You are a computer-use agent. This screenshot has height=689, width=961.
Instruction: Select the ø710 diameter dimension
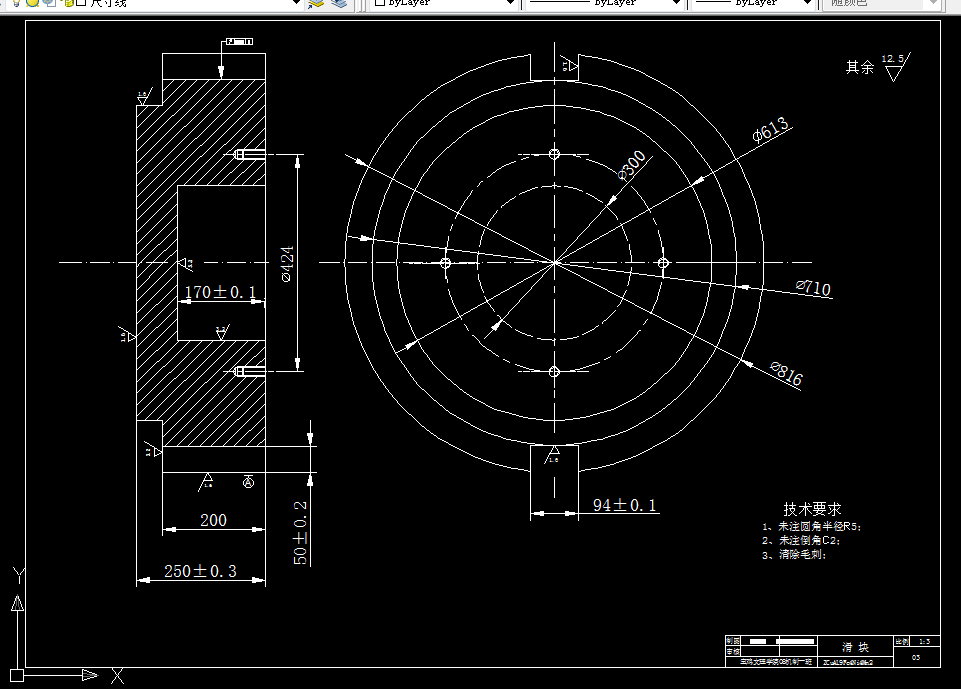[x=813, y=287]
